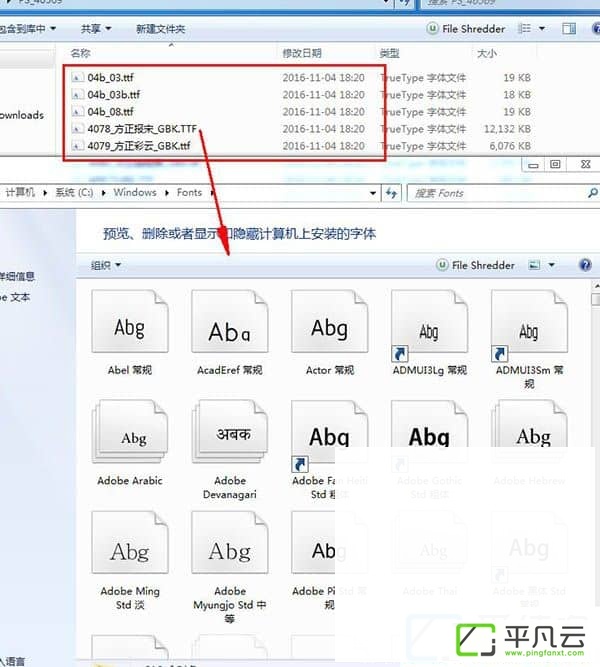The height and width of the screenshot is (667, 600).
Task: Select 4079_方正彩云_GBK.ttf file
Action: 139,145
